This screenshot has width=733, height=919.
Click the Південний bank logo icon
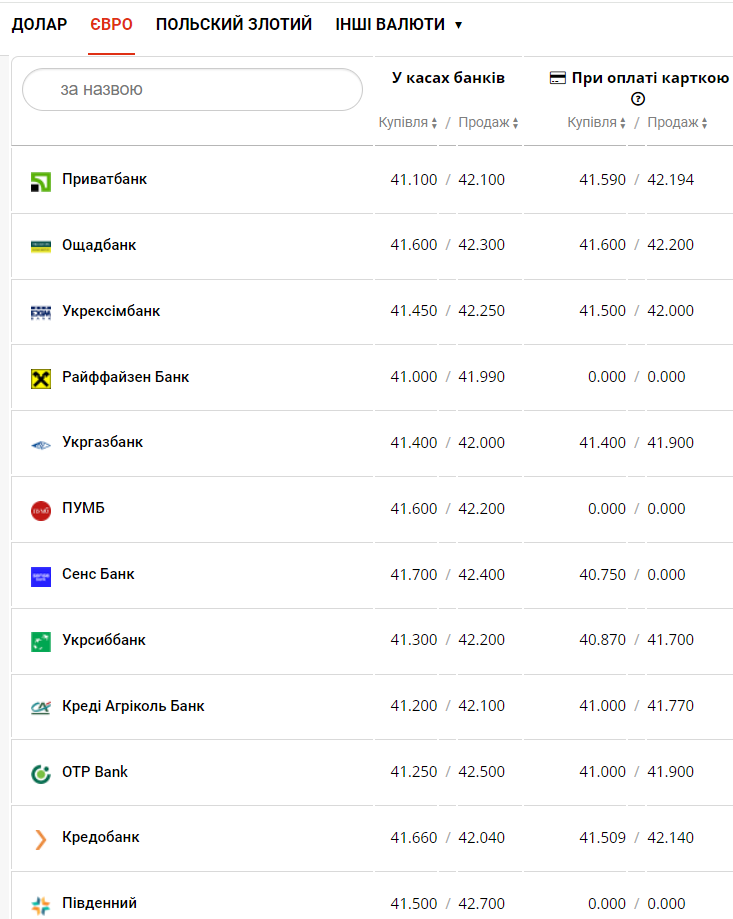40,906
